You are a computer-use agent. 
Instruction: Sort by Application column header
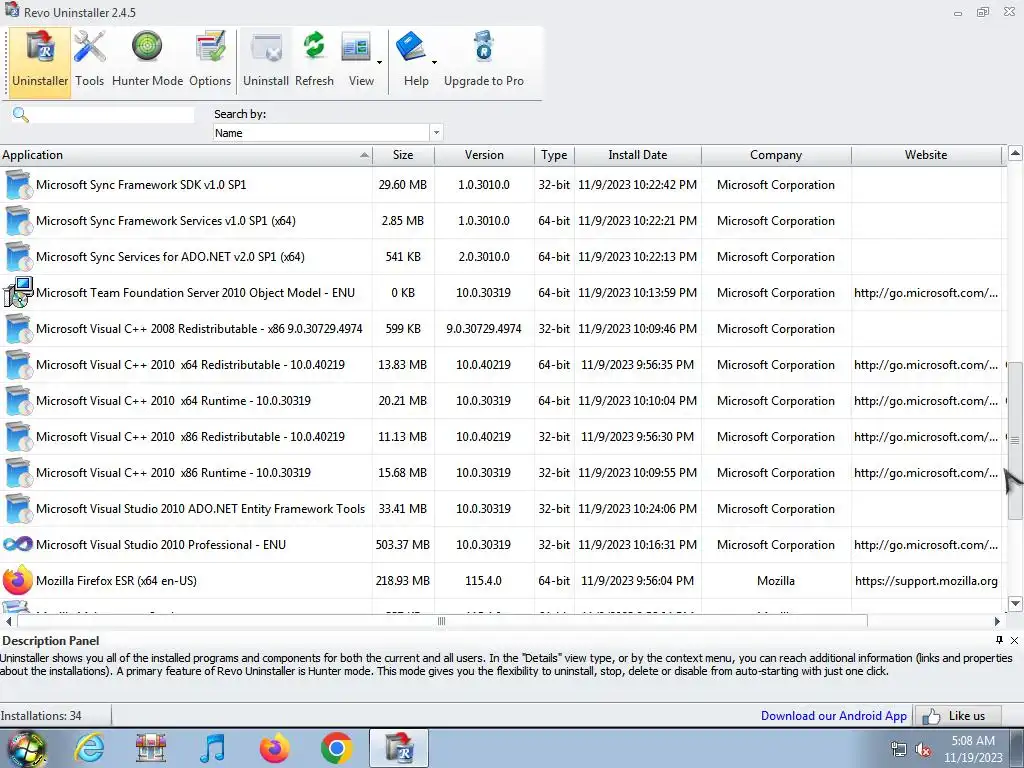[x=186, y=155]
